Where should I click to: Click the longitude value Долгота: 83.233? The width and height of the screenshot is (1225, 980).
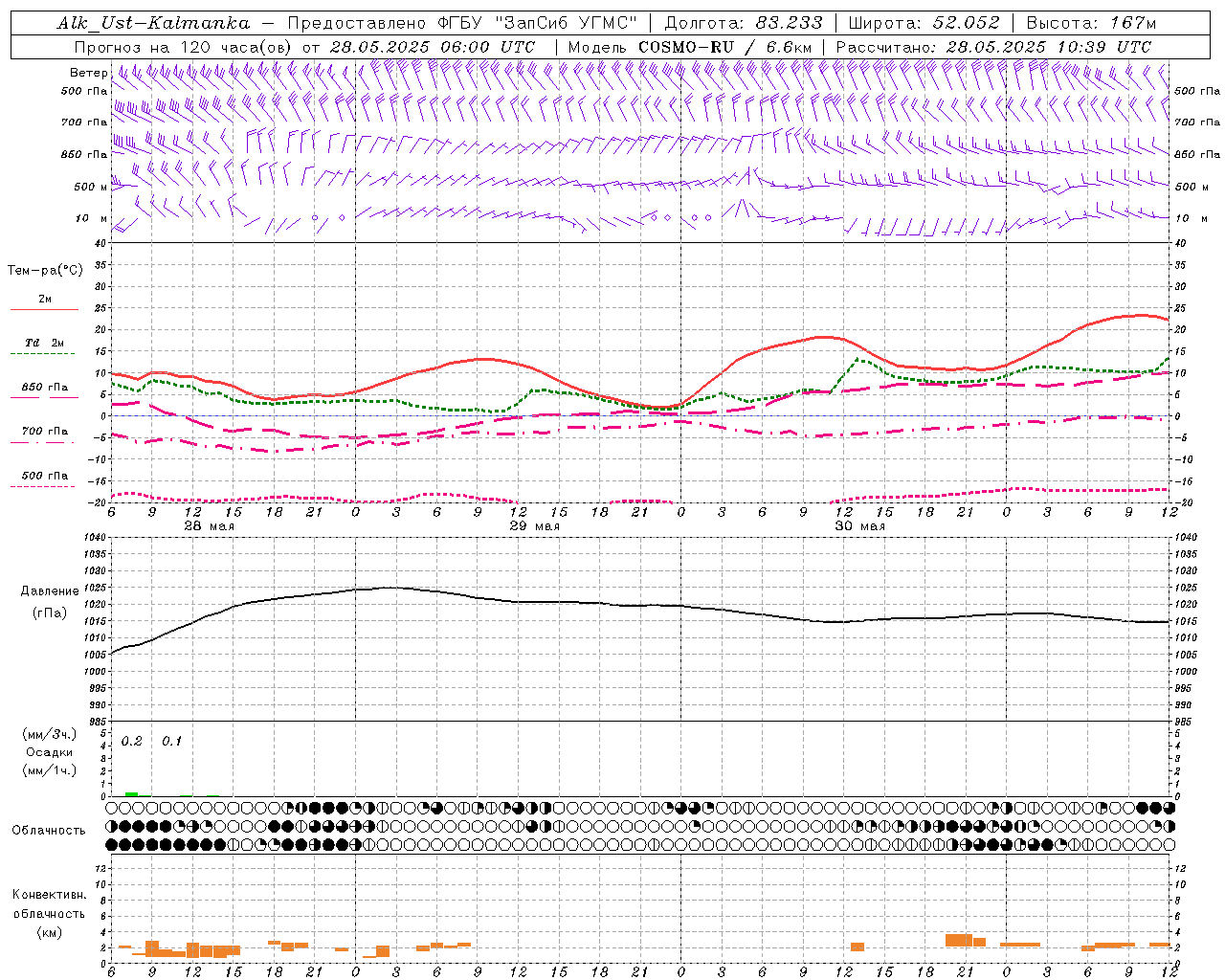(x=744, y=23)
